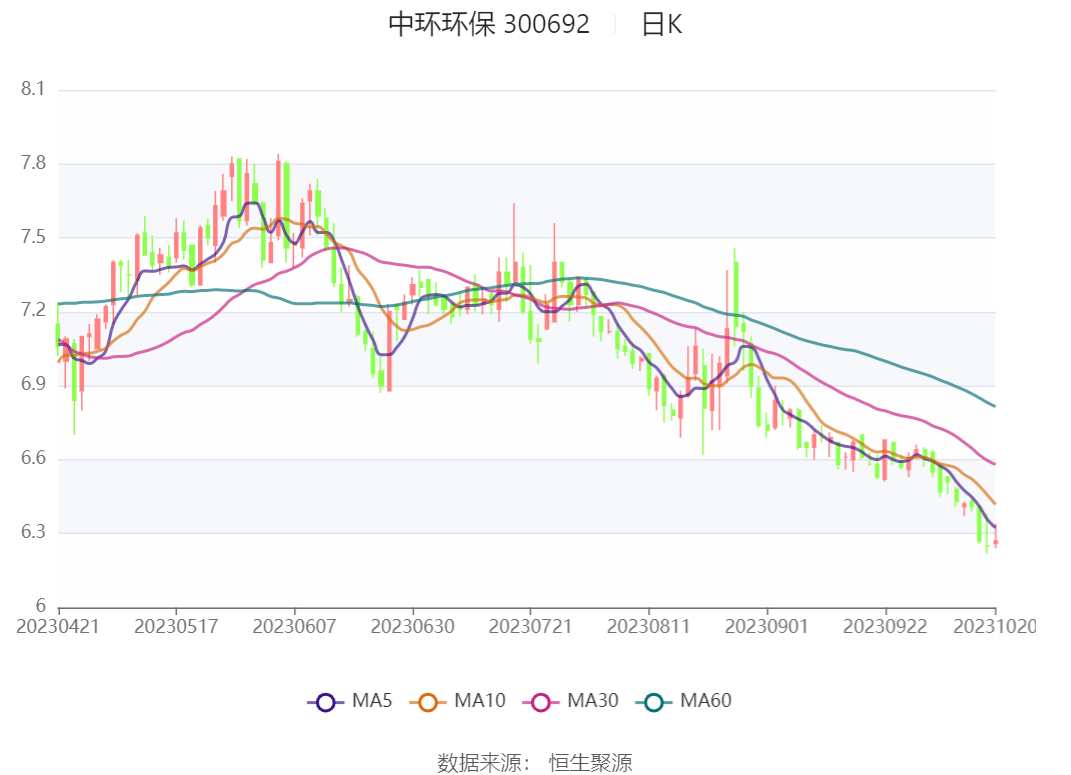Click the 6.3 y-axis price value
Screen dimensions: 1071x775
pos(33,532)
